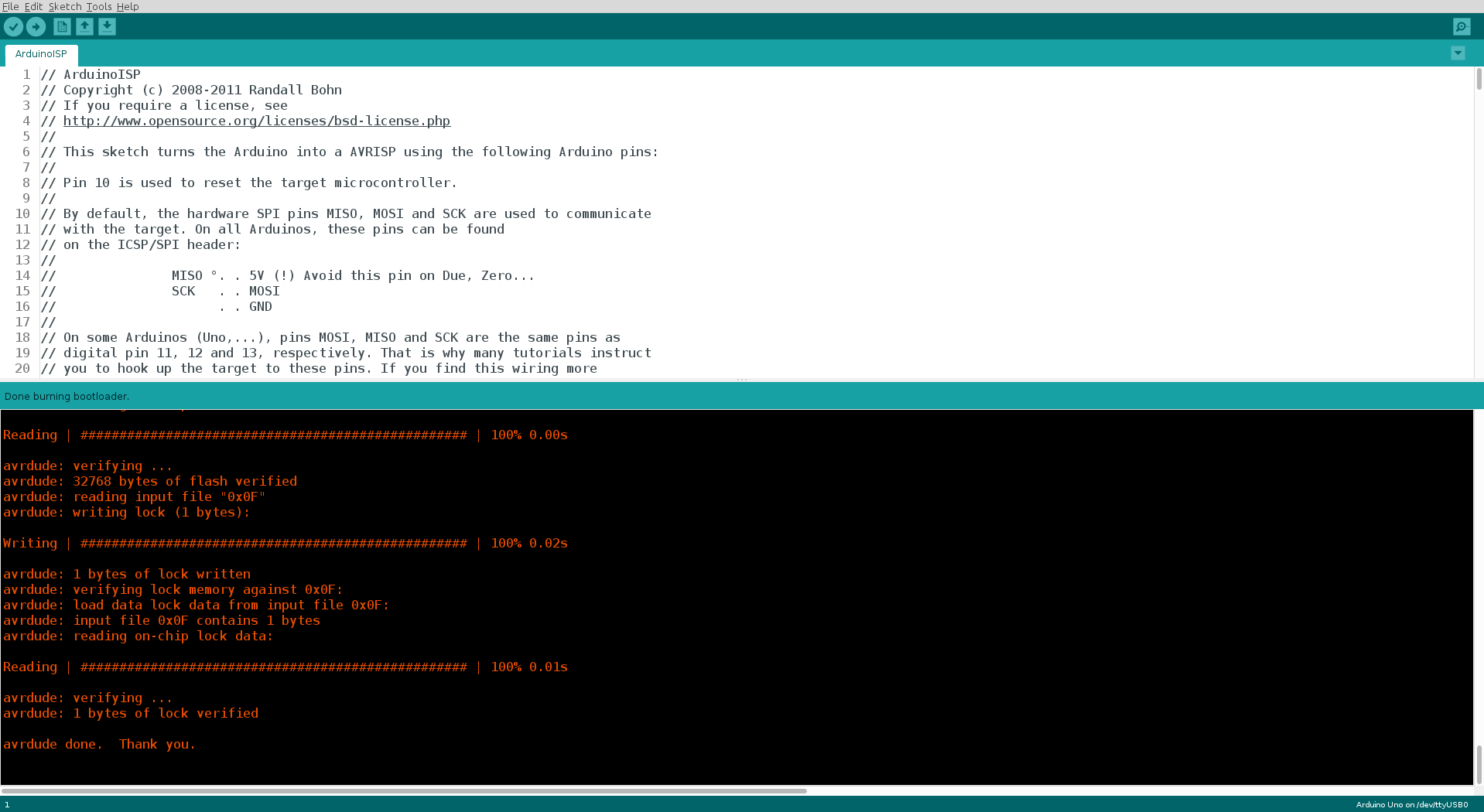Open the opensource.org bsd-license link

pos(256,121)
